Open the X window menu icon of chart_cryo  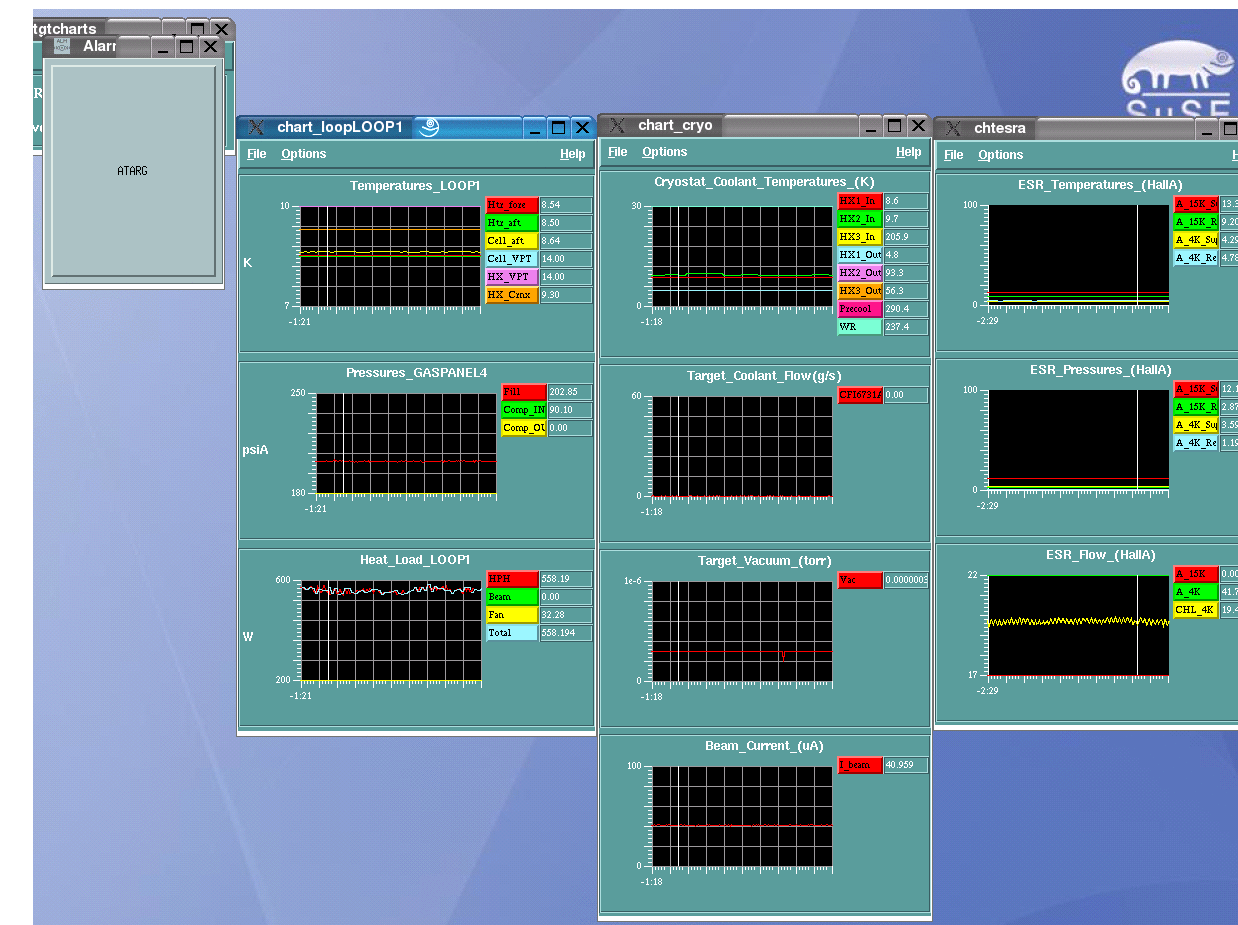(x=617, y=126)
